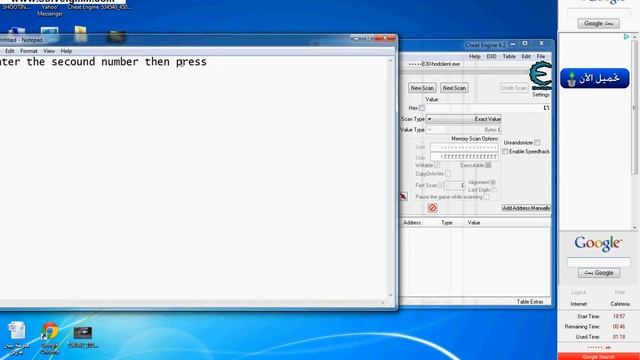Toggle the Executable checkbox

point(488,165)
